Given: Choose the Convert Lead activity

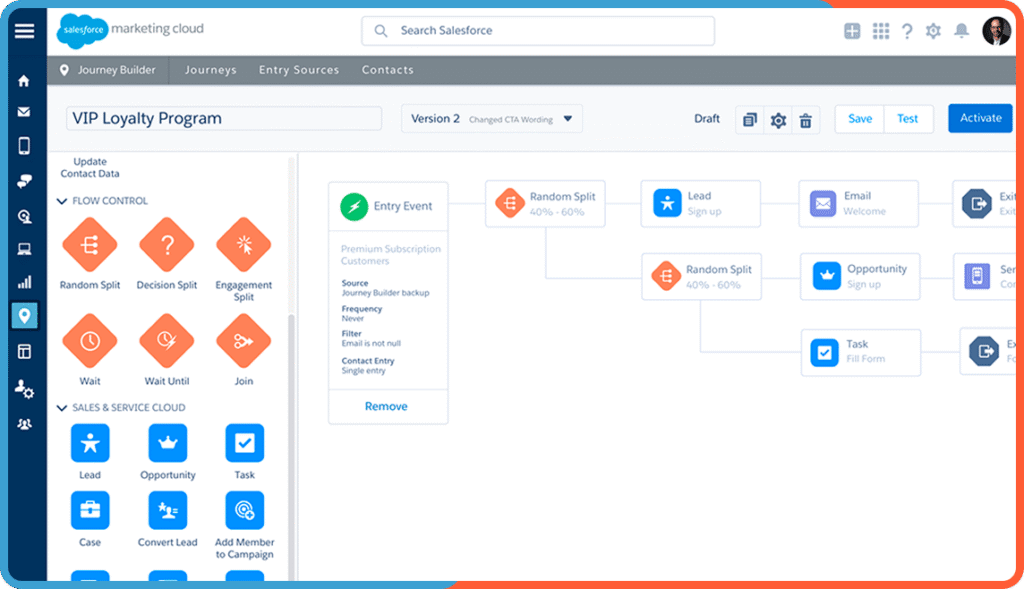Looking at the screenshot, I should click(x=166, y=512).
